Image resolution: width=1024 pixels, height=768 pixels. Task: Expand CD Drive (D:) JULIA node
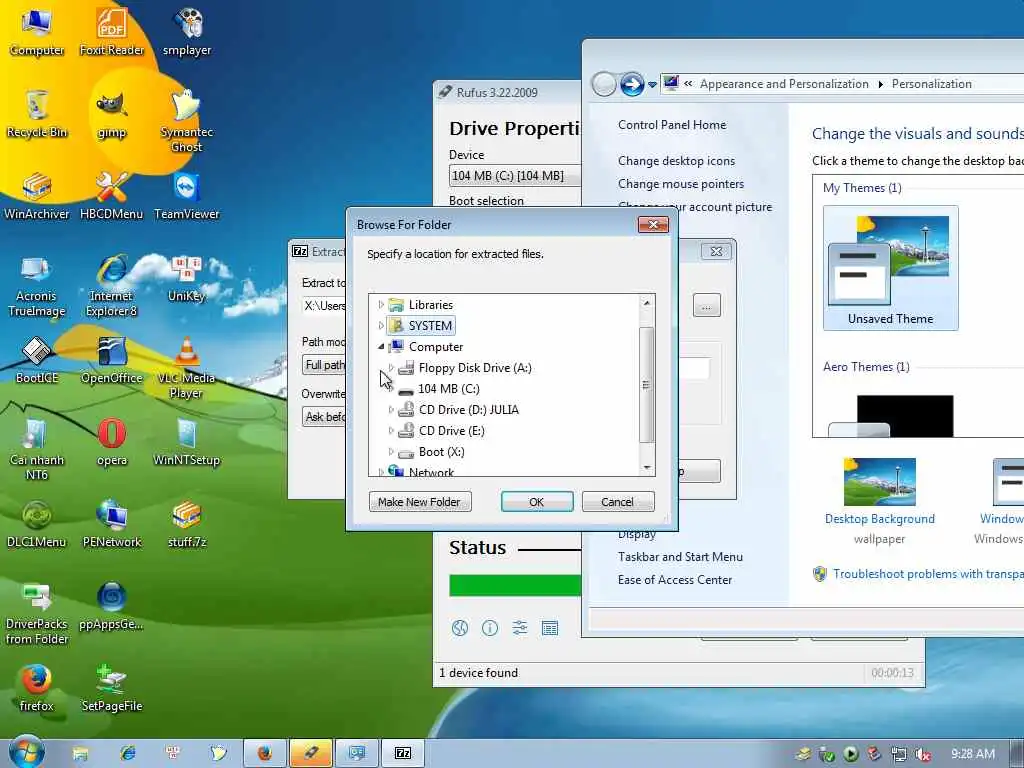point(391,409)
